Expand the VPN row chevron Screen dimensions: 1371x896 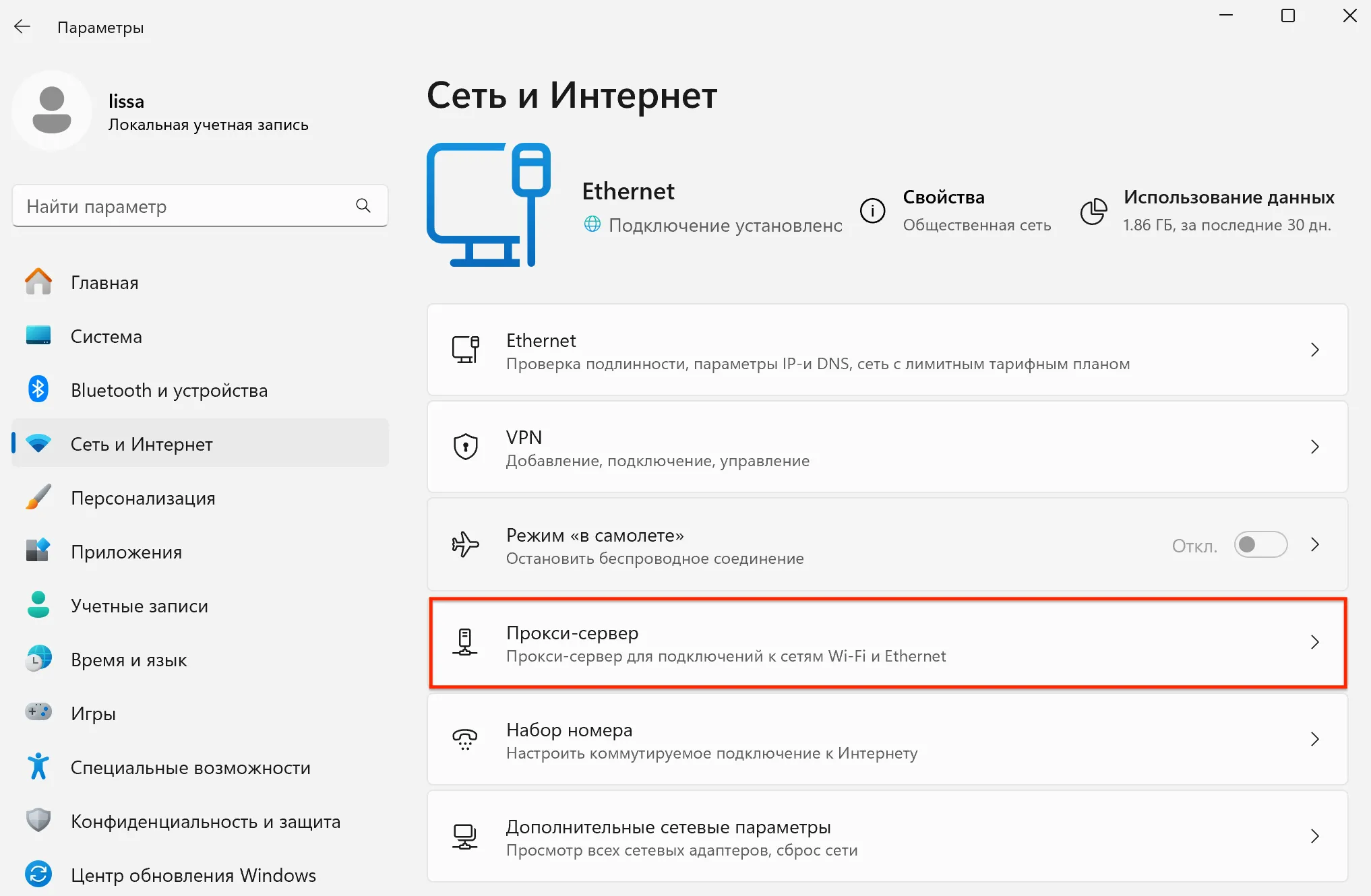click(x=1314, y=447)
